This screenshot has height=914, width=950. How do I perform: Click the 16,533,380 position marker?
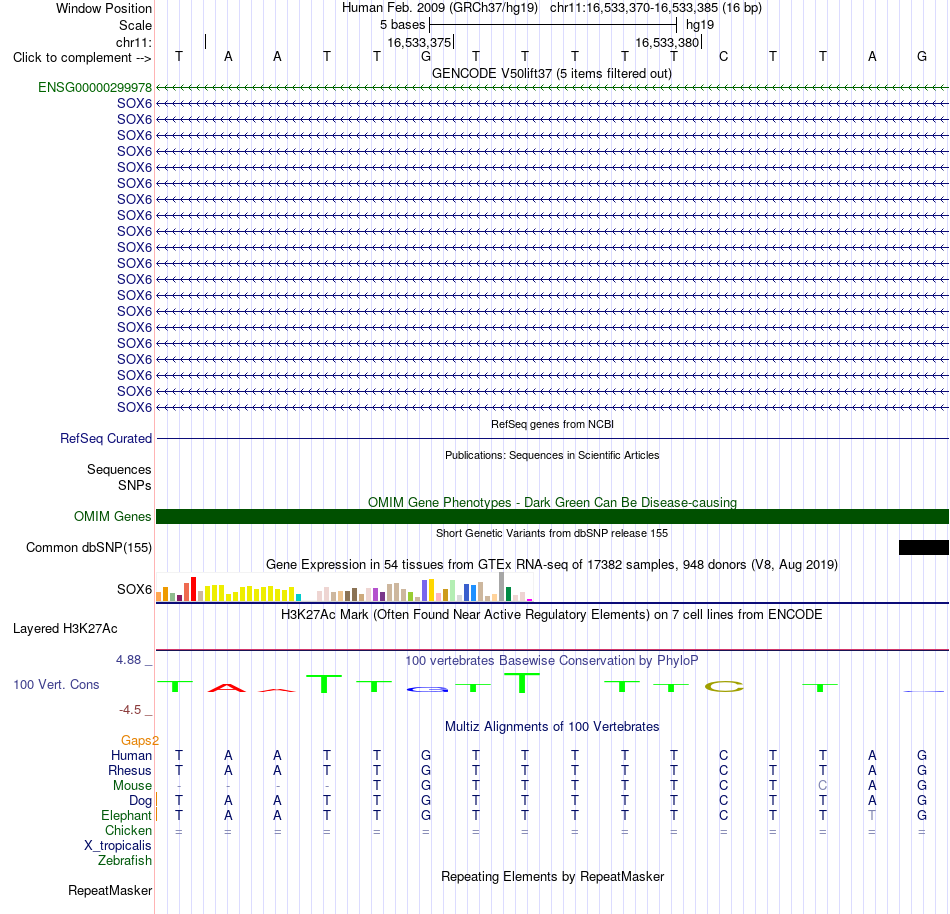[667, 42]
